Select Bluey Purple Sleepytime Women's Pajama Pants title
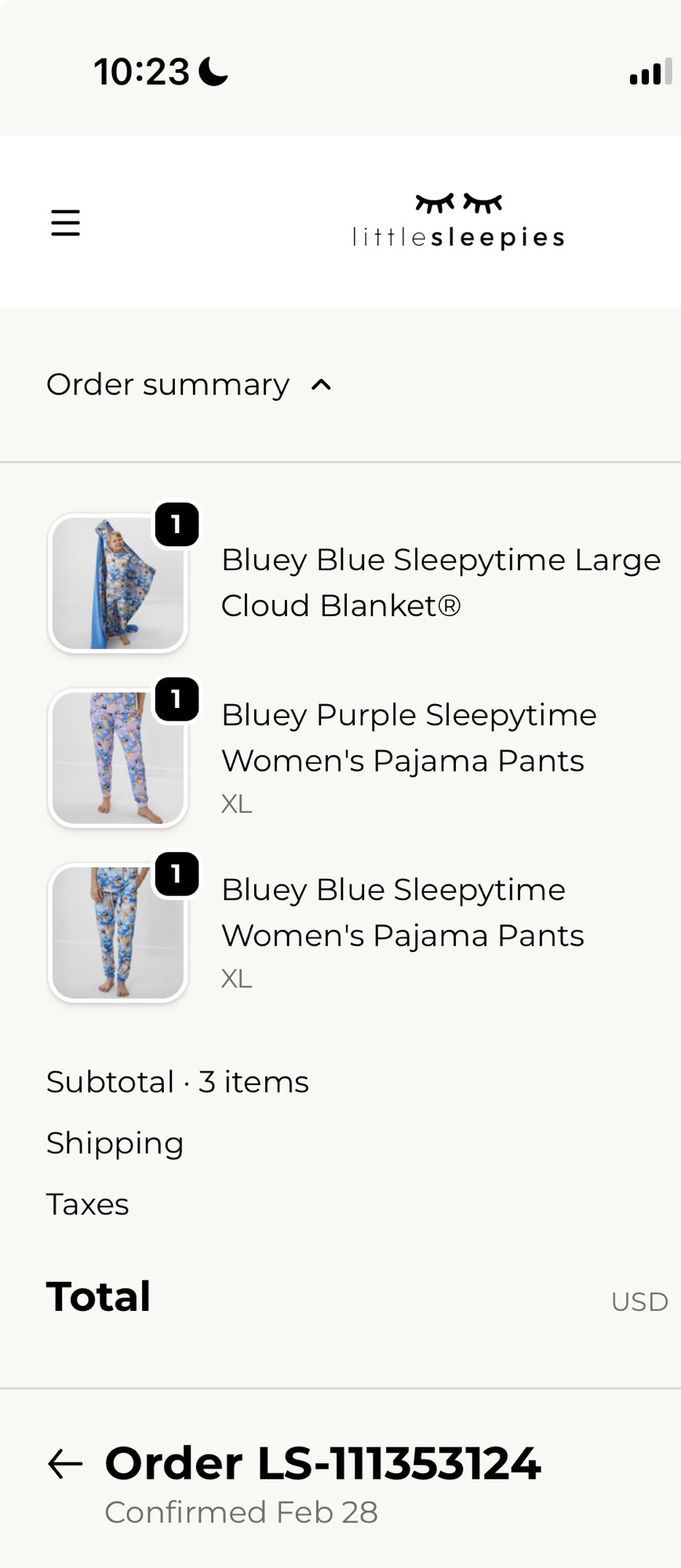This screenshot has width=681, height=1568. point(409,738)
